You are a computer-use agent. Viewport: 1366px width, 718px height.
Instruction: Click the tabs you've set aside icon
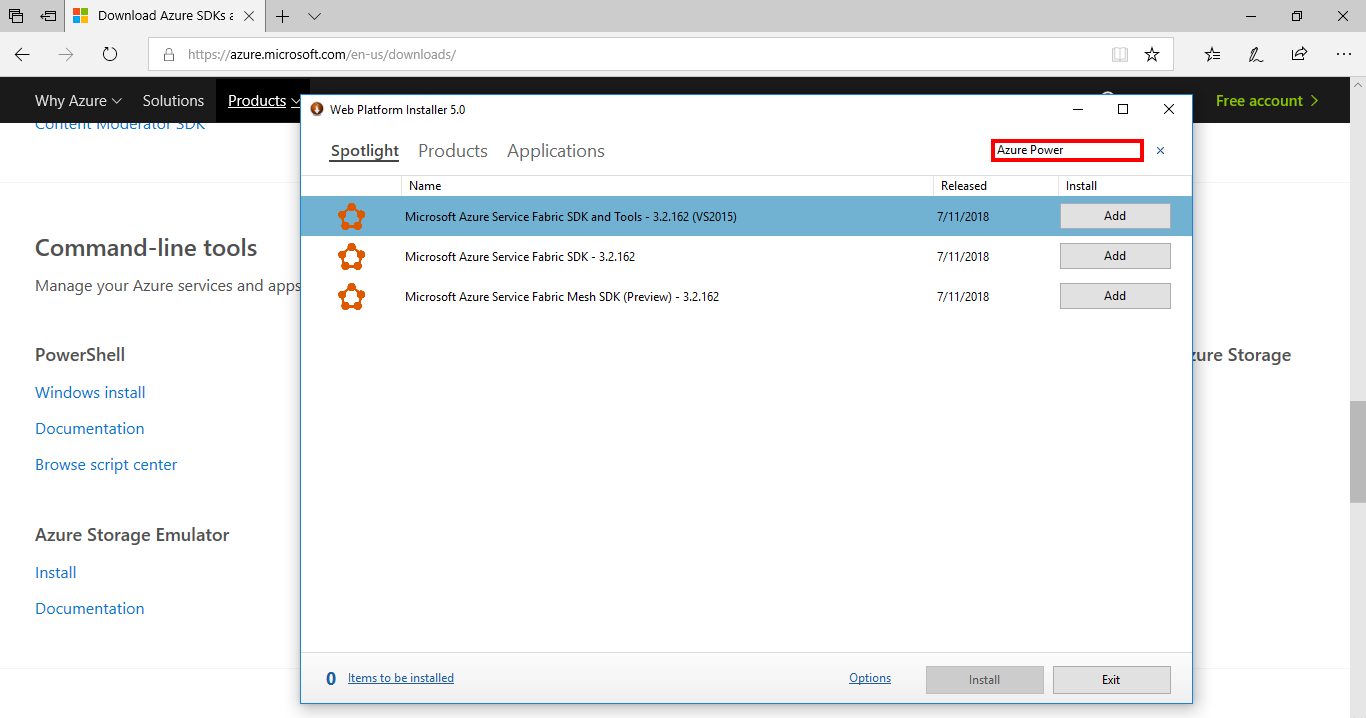pyautogui.click(x=16, y=16)
